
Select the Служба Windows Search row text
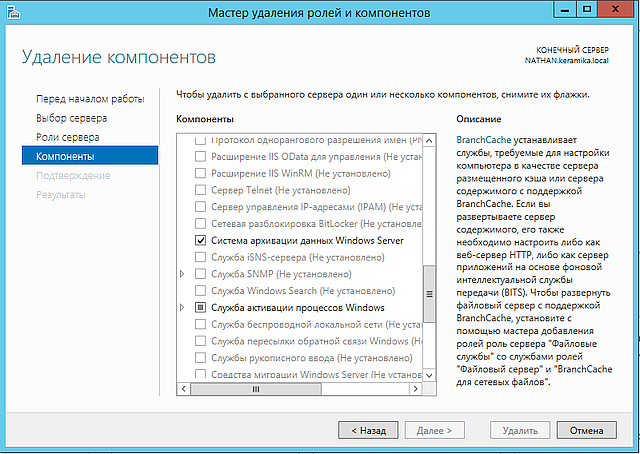(303, 291)
